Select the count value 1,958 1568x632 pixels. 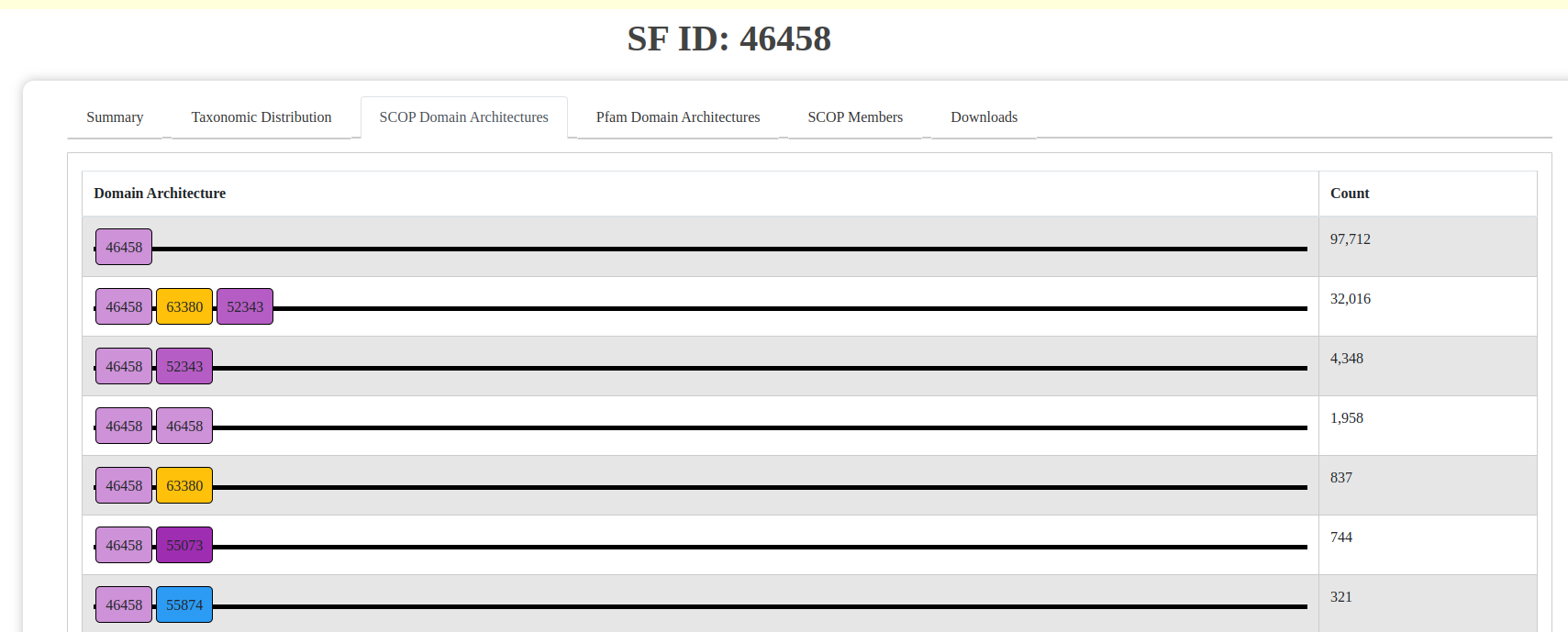click(x=1347, y=418)
